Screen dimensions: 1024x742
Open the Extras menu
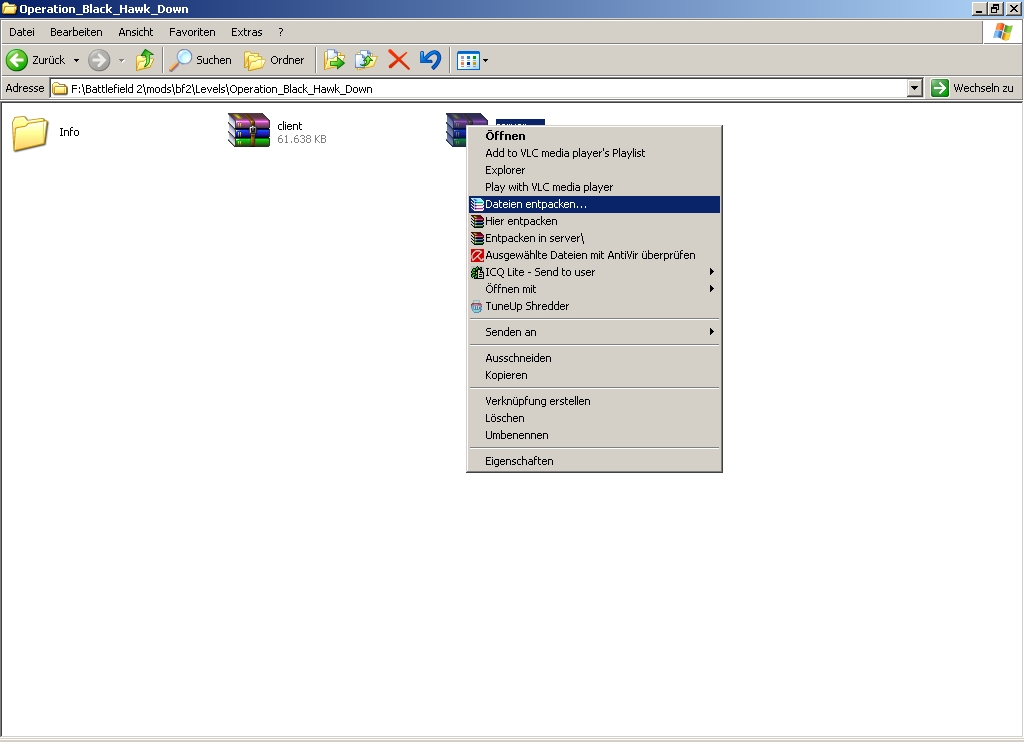pyautogui.click(x=246, y=32)
